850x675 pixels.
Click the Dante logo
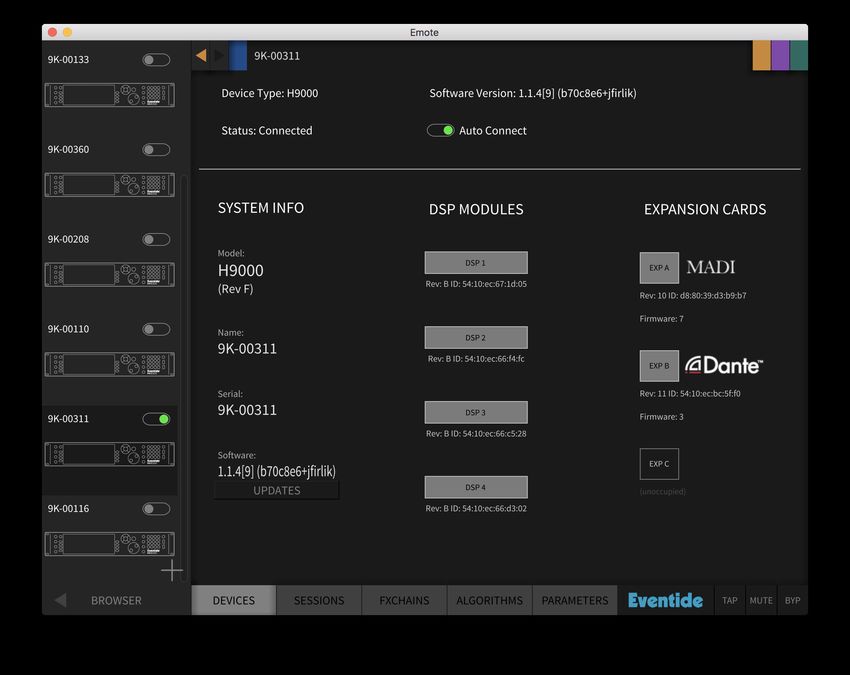click(x=724, y=365)
